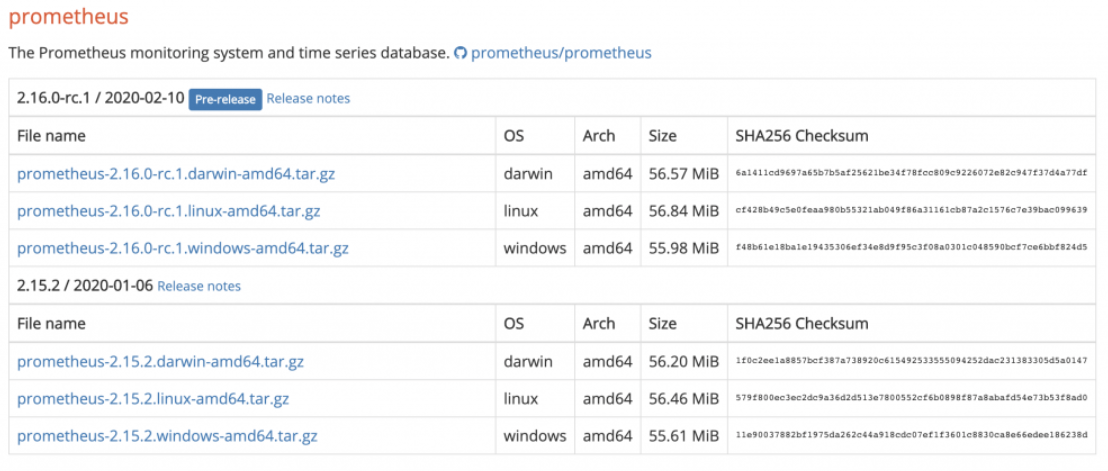Open Release notes for 2.15.2
1108x471 pixels.
199,286
